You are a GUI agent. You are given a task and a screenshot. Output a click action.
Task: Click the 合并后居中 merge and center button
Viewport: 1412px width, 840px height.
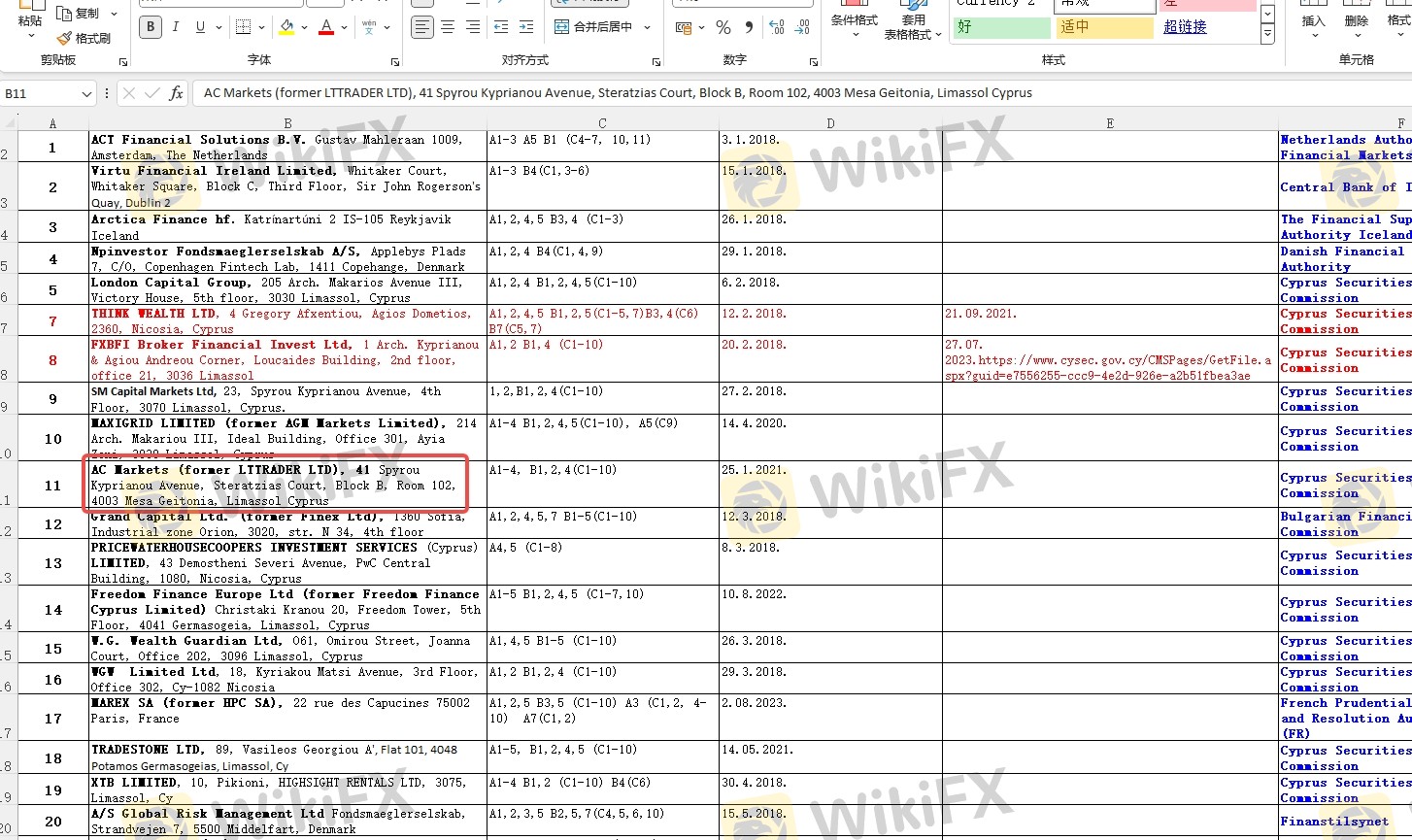click(x=593, y=27)
